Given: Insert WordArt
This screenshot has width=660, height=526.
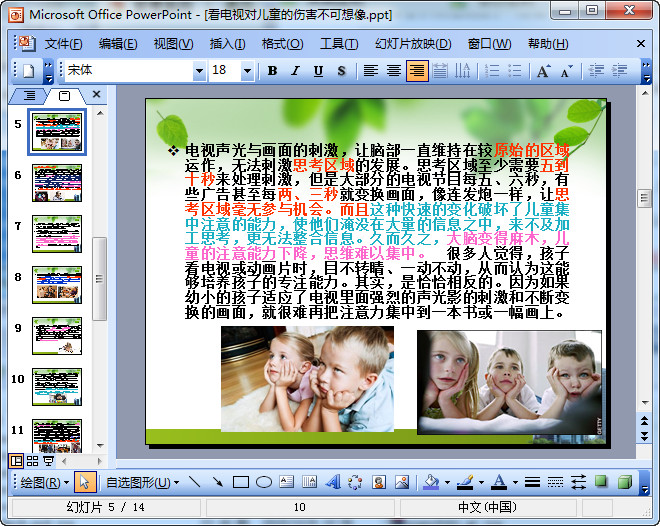Looking at the screenshot, I should pyautogui.click(x=333, y=482).
